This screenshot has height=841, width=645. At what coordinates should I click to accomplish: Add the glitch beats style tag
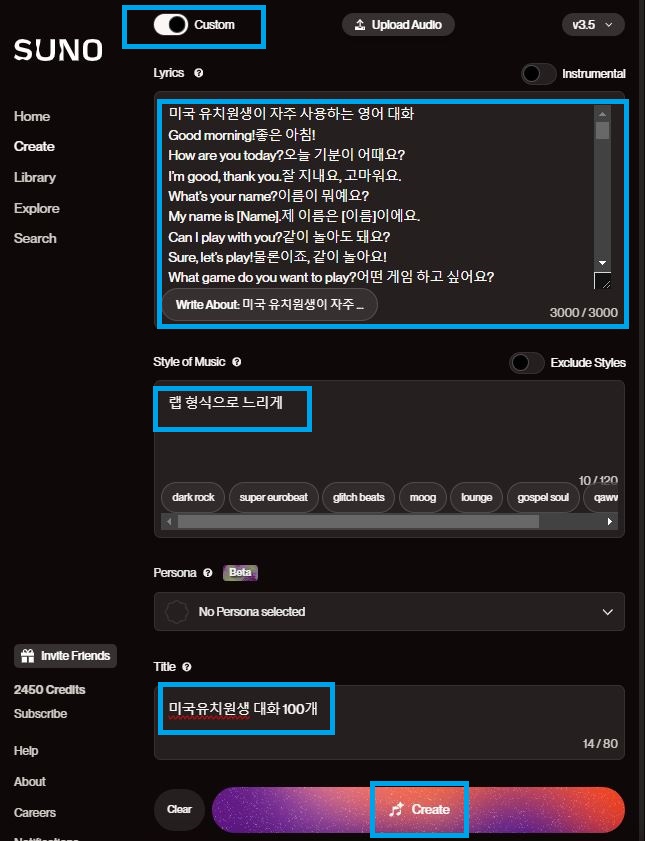[358, 497]
